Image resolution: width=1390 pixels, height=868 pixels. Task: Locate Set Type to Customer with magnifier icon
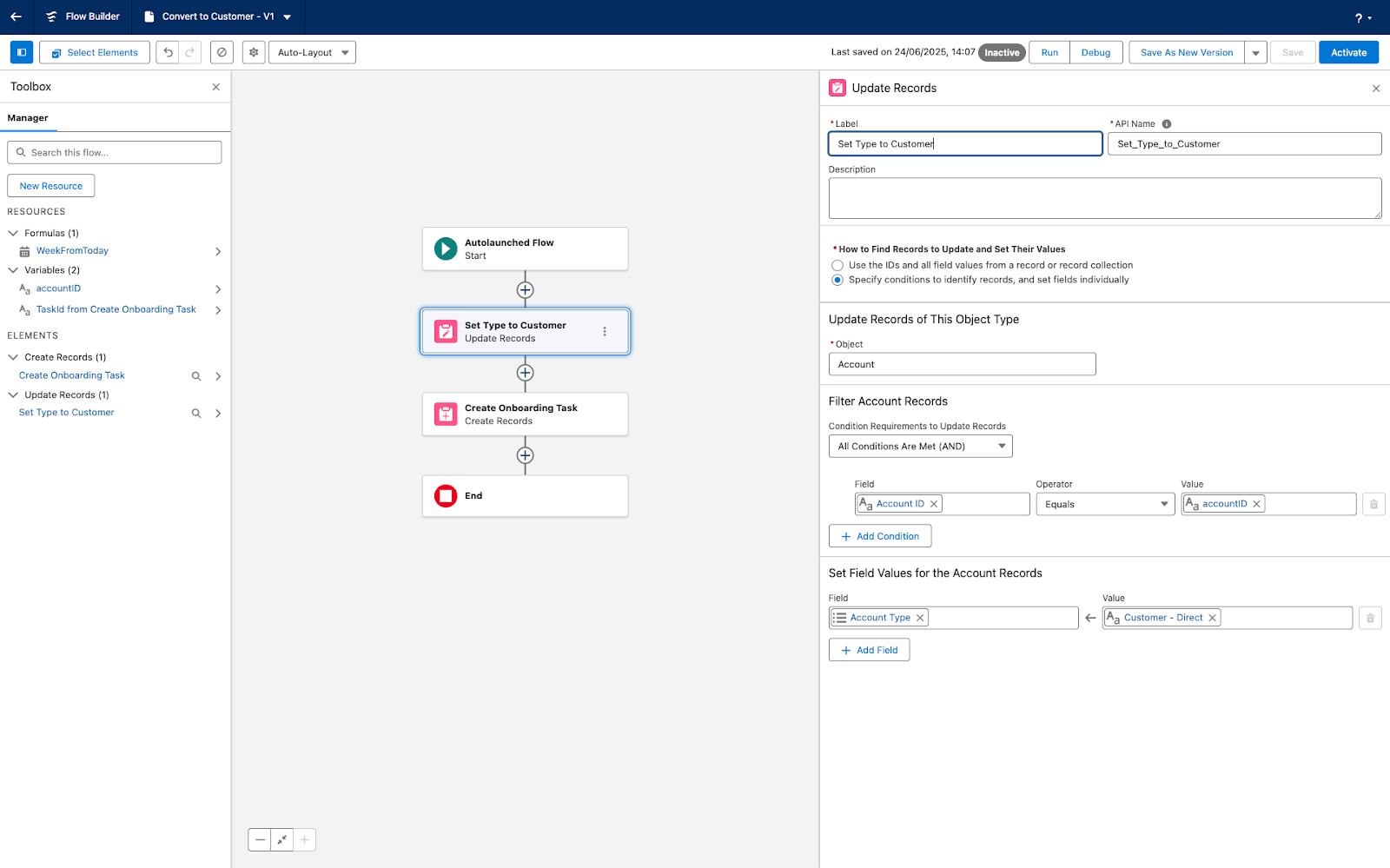click(x=196, y=414)
